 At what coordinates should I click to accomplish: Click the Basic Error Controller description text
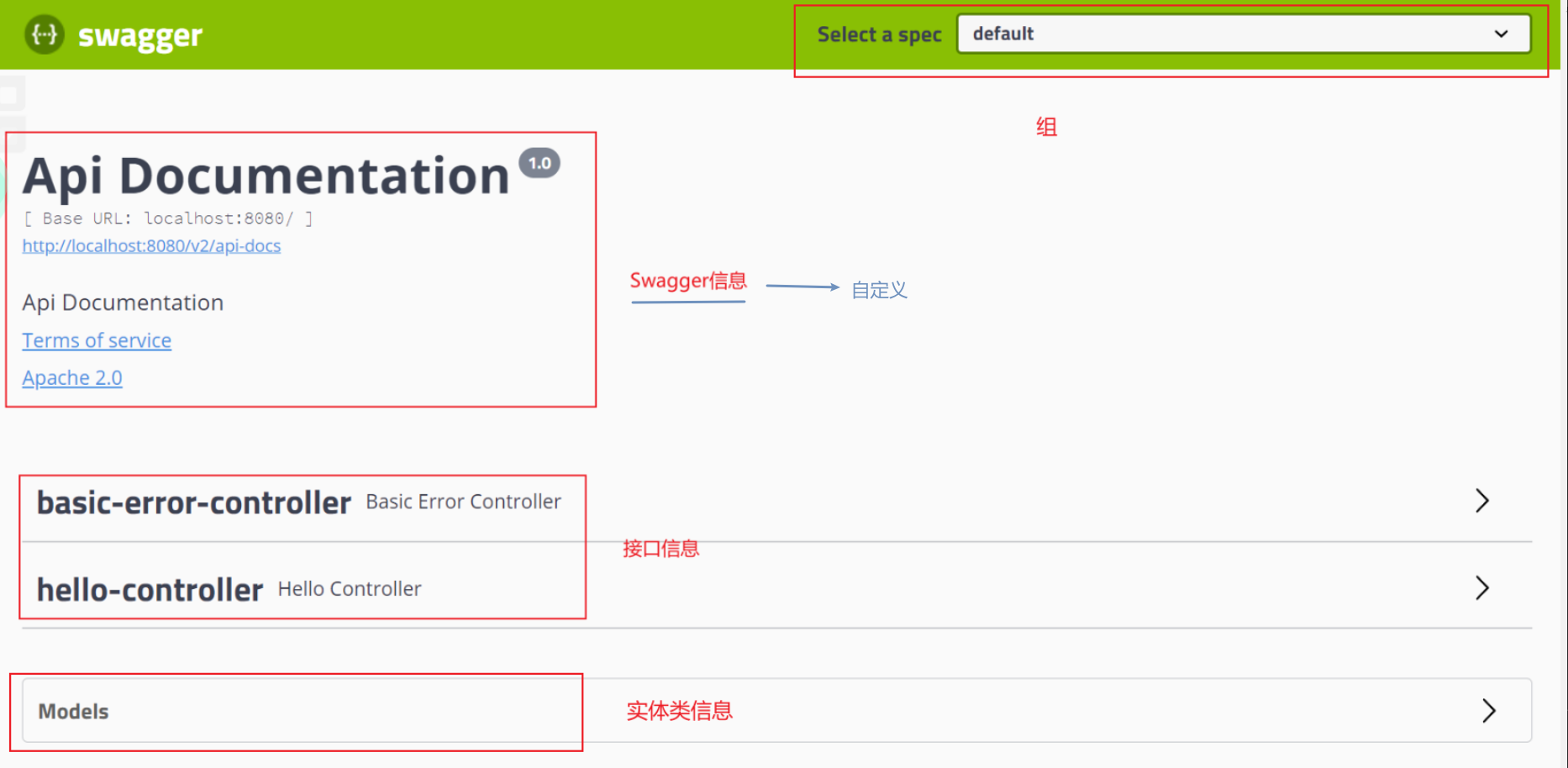[463, 501]
